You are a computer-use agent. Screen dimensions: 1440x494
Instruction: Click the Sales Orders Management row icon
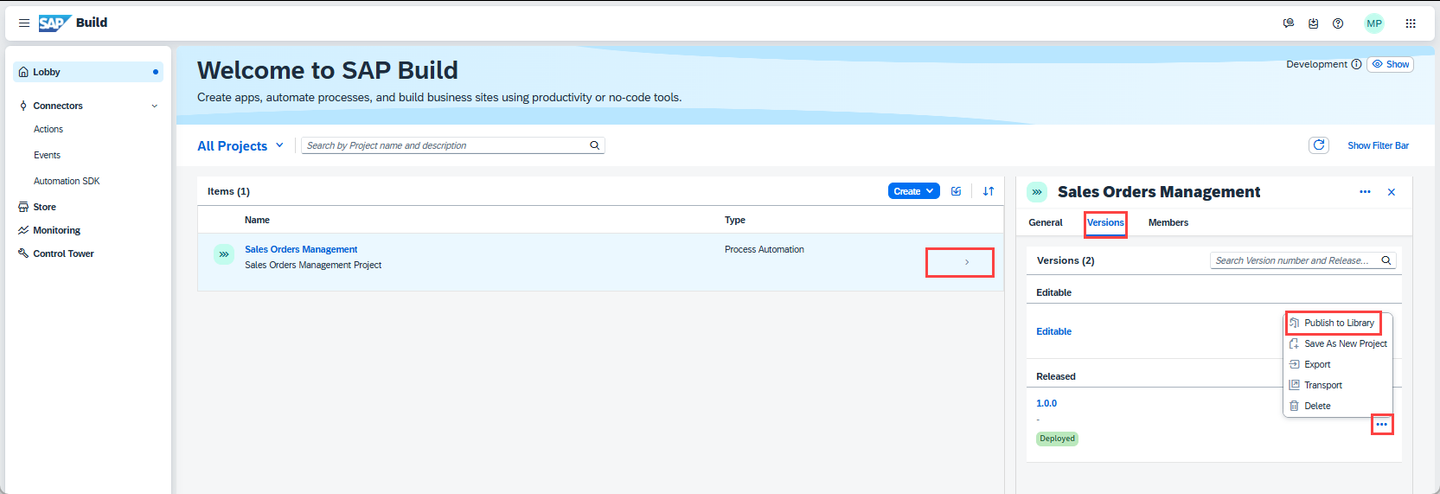(x=224, y=255)
